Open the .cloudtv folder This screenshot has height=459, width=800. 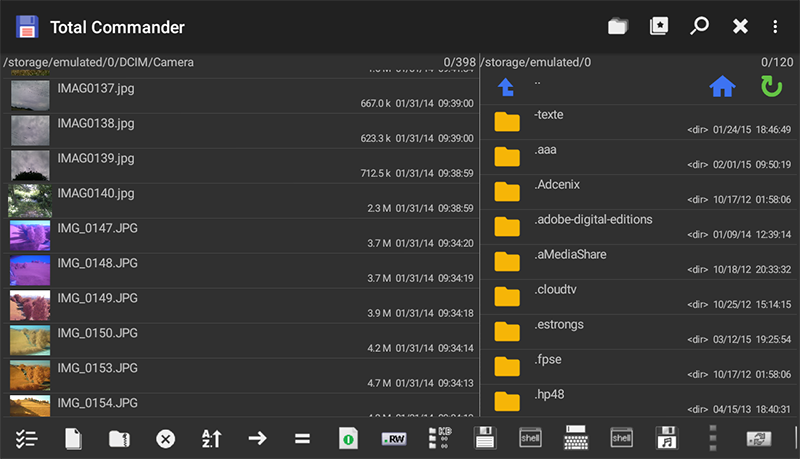639,297
